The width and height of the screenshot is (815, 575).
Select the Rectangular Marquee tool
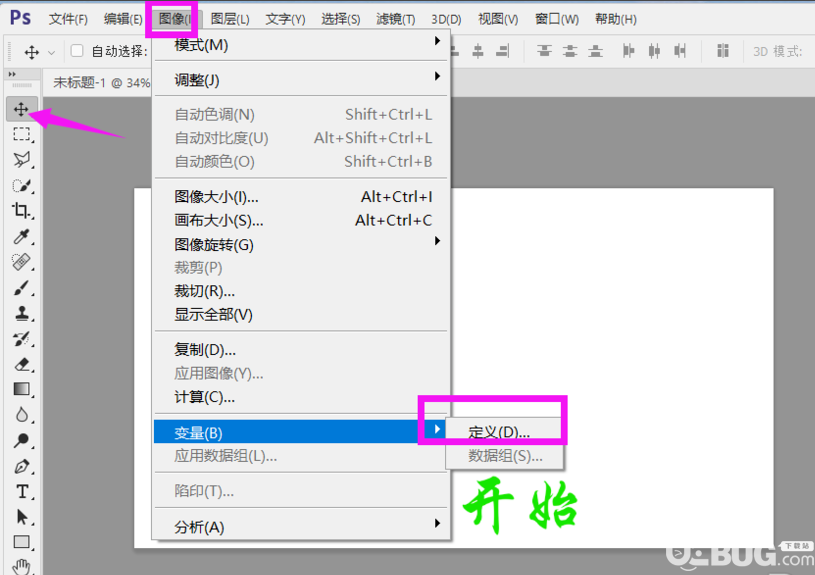pos(21,134)
